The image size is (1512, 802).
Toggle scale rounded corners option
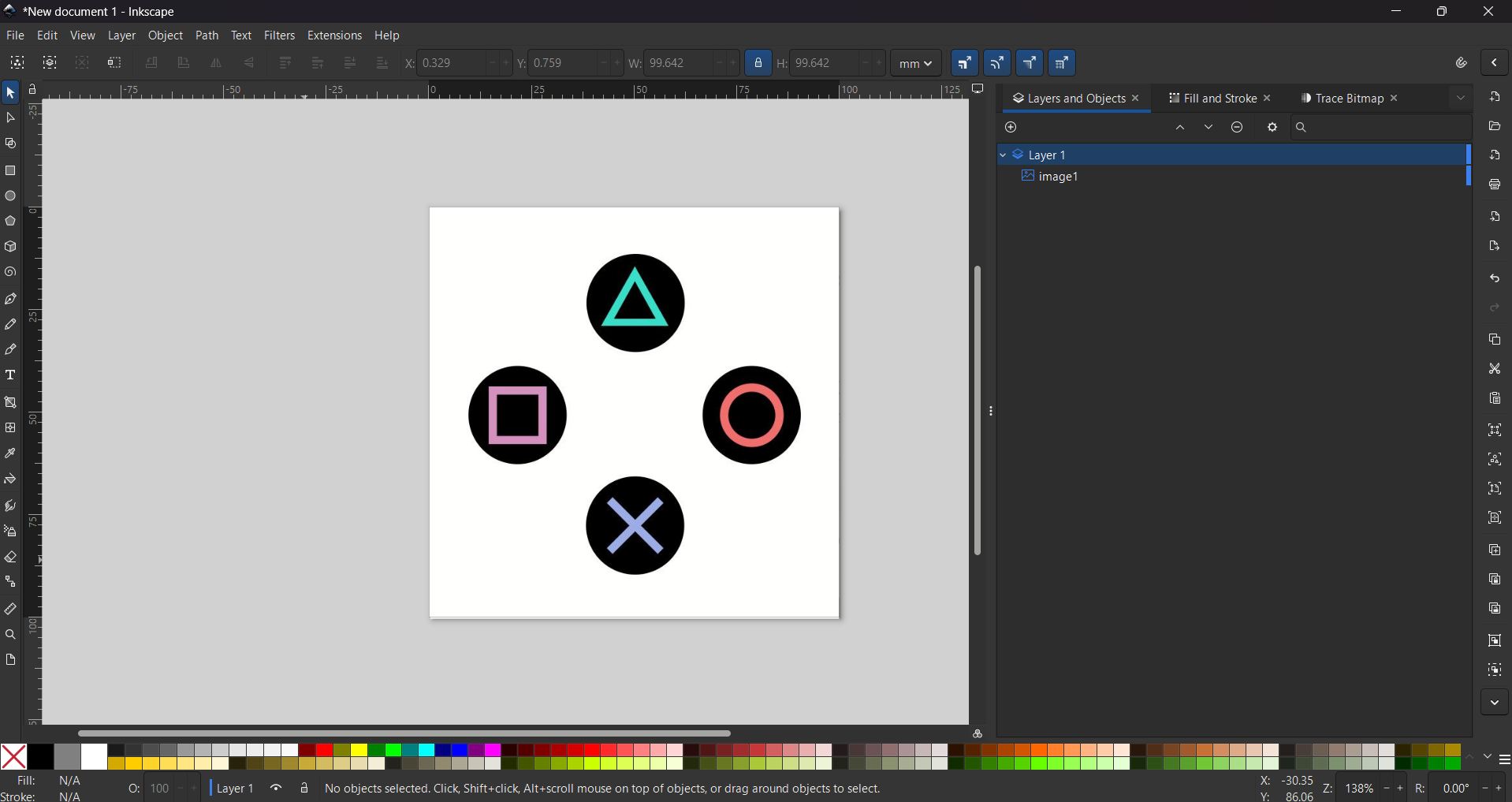click(x=997, y=63)
